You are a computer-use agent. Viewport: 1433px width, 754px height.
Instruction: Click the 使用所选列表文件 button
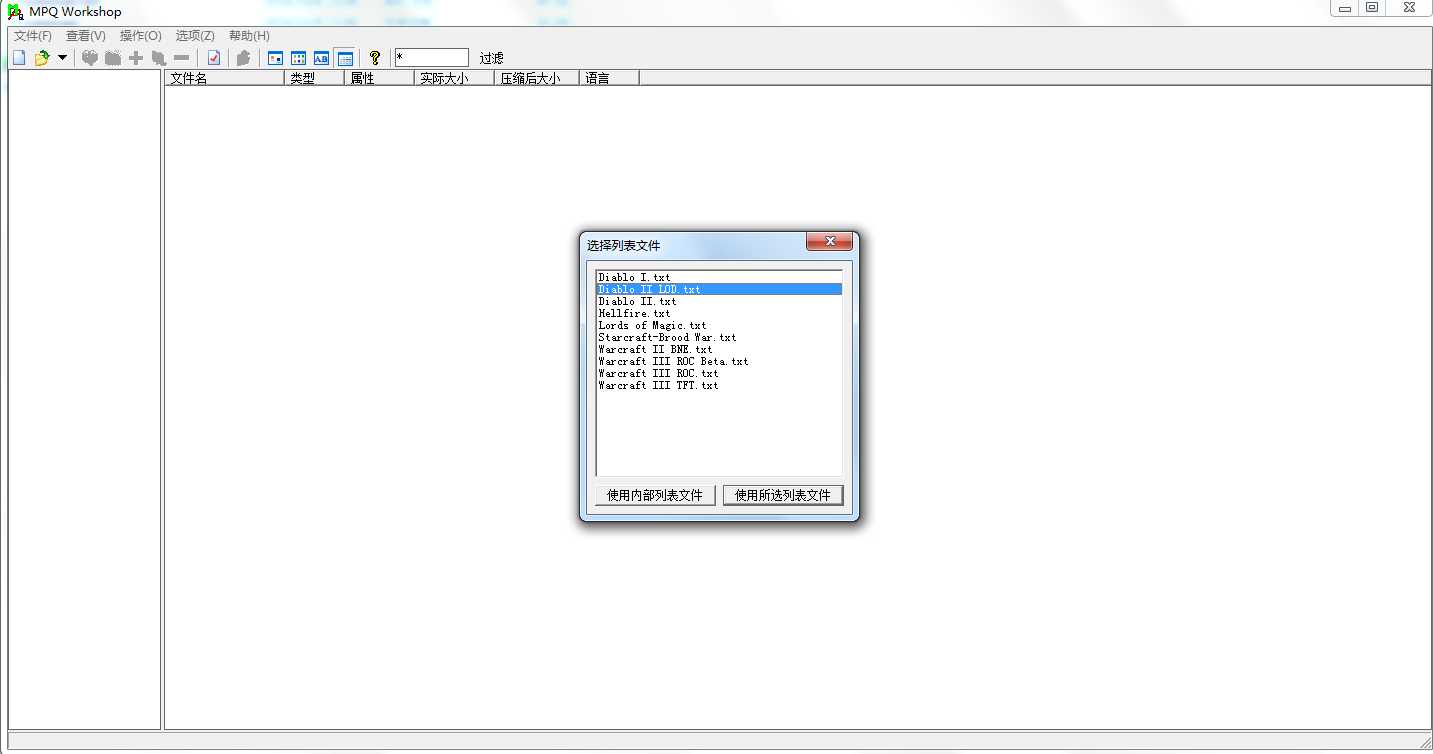[783, 495]
